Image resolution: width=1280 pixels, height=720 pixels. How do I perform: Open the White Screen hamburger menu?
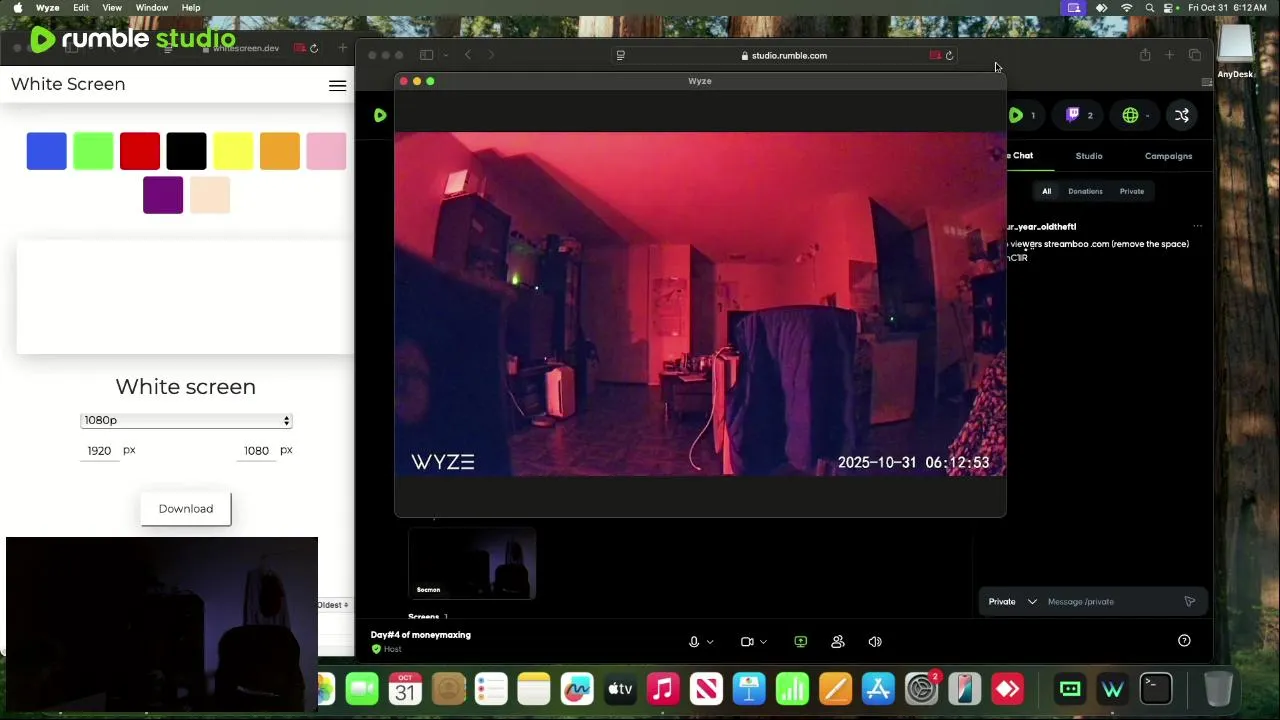click(x=338, y=85)
